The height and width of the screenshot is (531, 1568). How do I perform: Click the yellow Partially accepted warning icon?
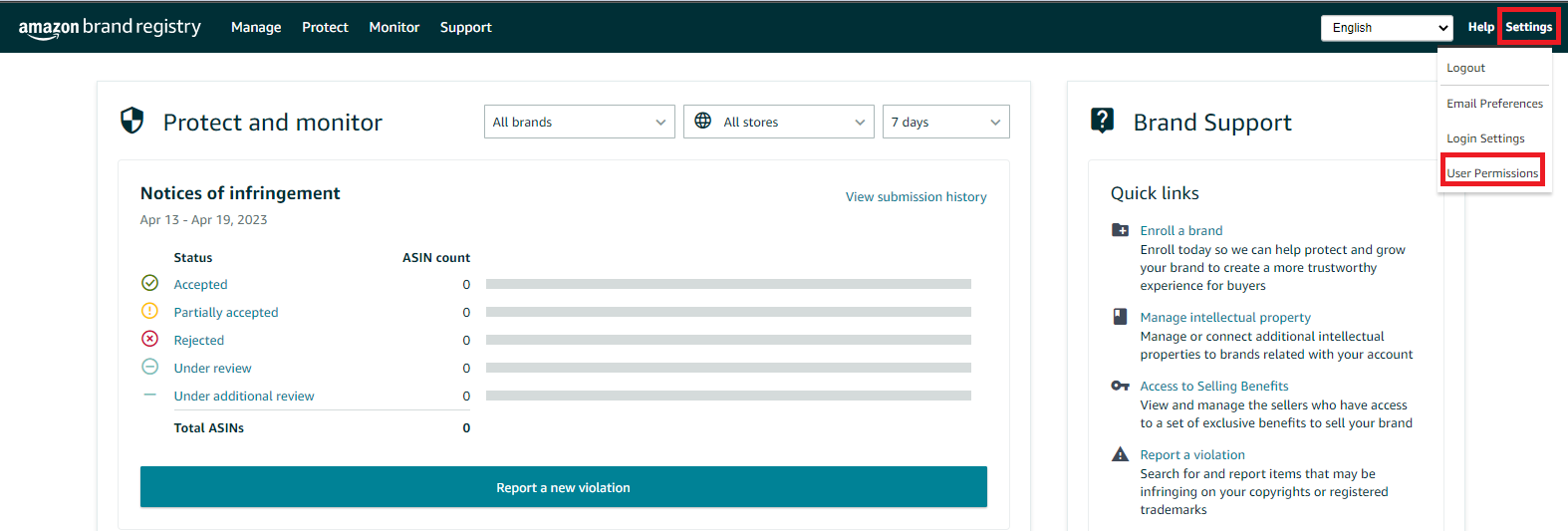(x=149, y=311)
